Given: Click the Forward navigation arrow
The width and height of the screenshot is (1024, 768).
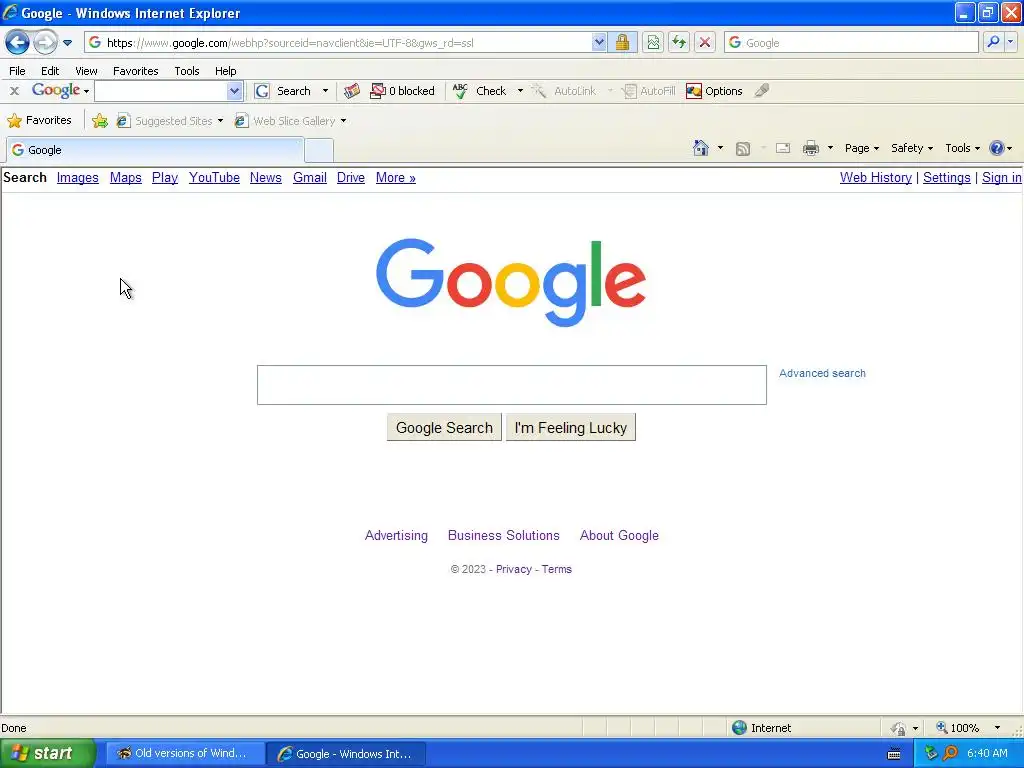Looking at the screenshot, I should (45, 43).
